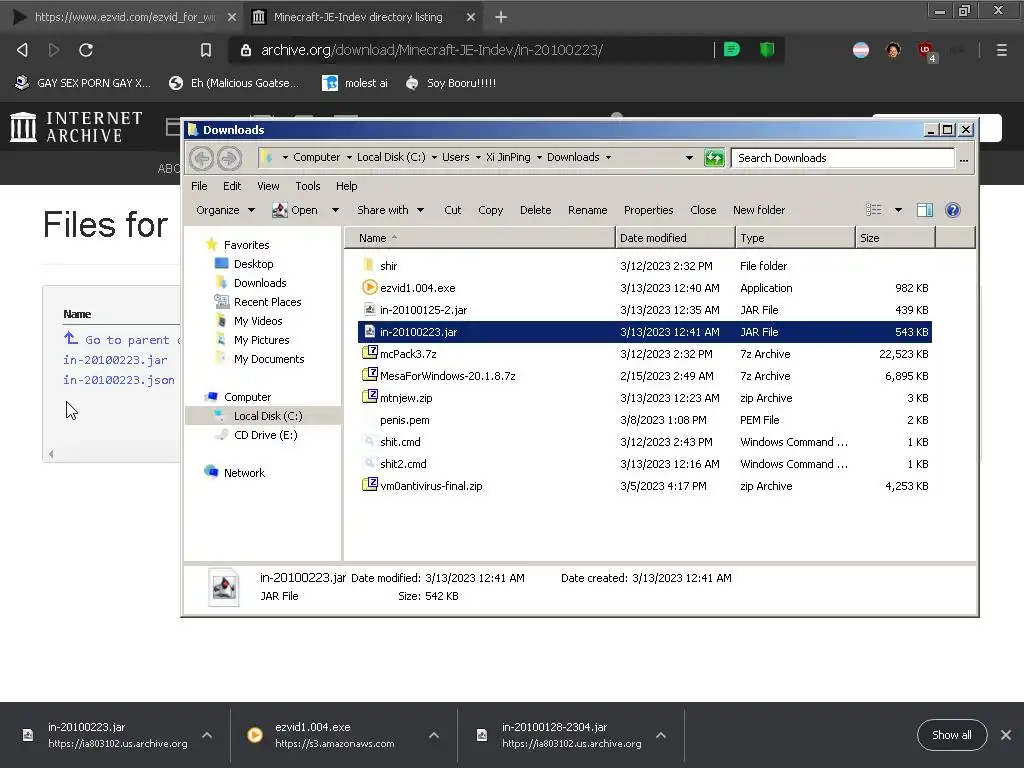Open the green shield extension icon
Viewport: 1024px width, 768px height.
coord(767,50)
